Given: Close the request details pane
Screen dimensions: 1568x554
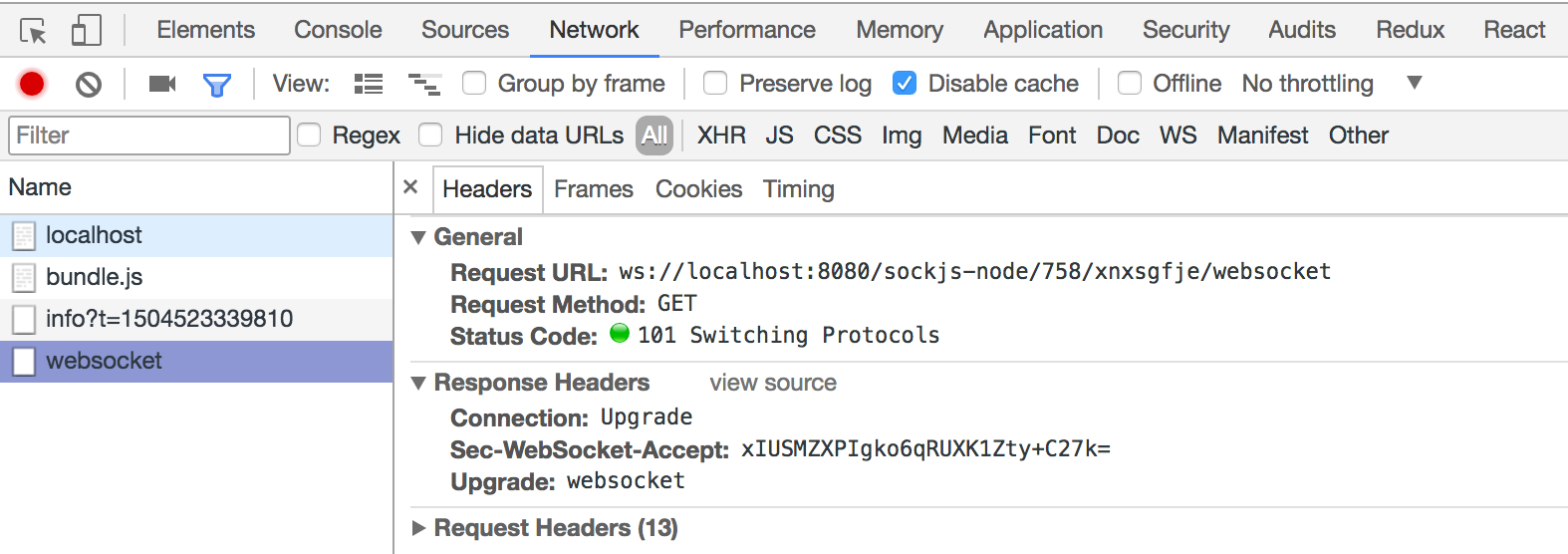Looking at the screenshot, I should 410,187.
